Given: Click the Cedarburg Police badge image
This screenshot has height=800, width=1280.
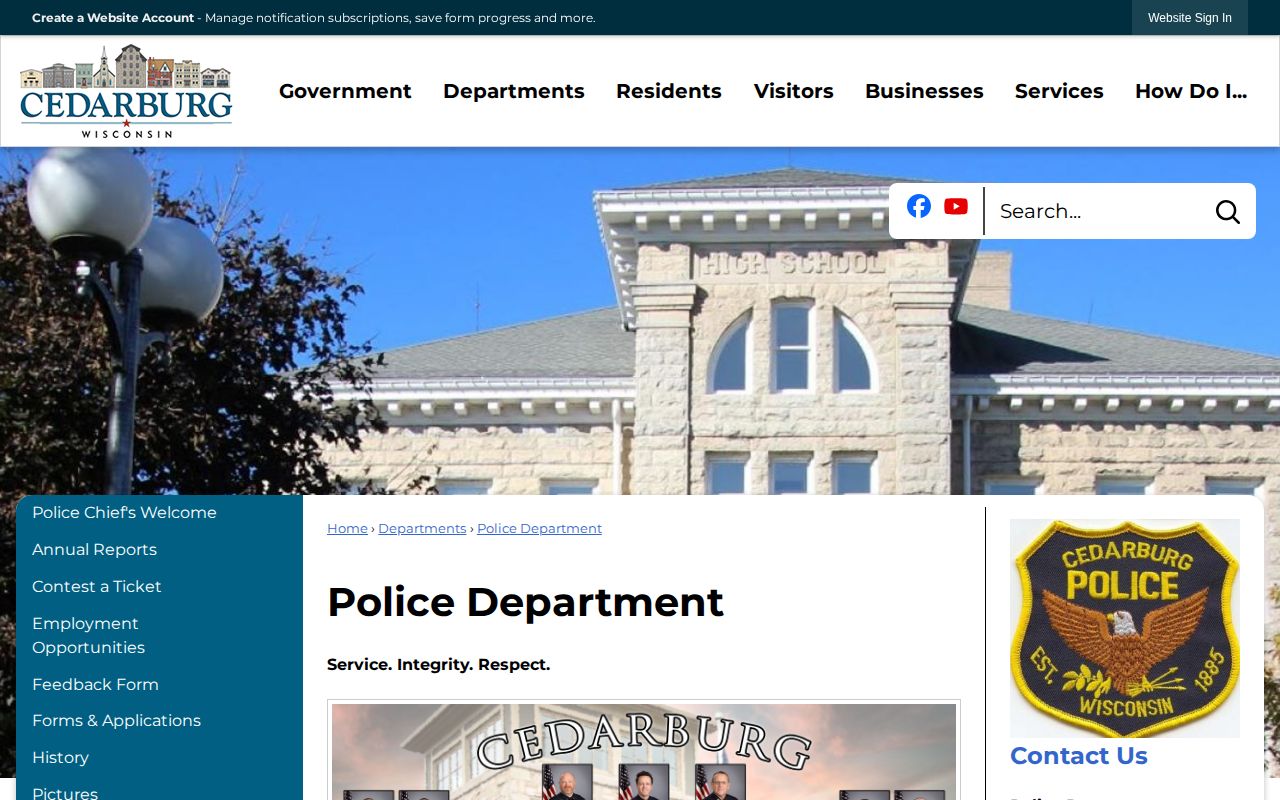Looking at the screenshot, I should [x=1125, y=628].
